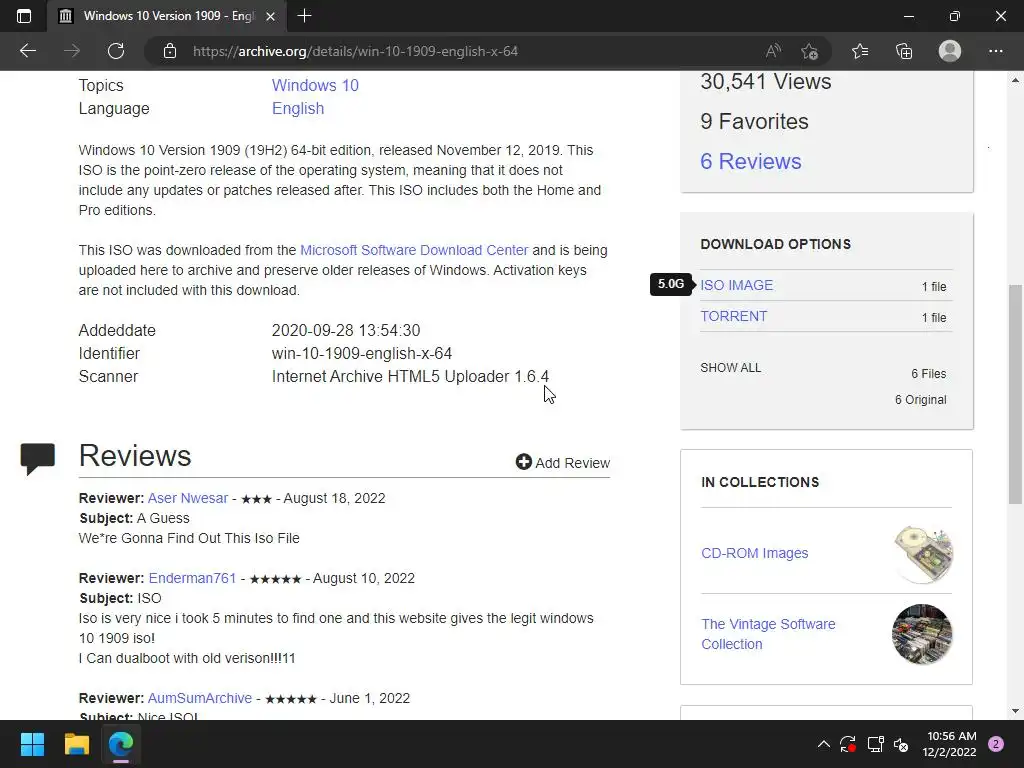The height and width of the screenshot is (768, 1024).
Task: Click the scrollbar down arrow
Action: click(1015, 711)
